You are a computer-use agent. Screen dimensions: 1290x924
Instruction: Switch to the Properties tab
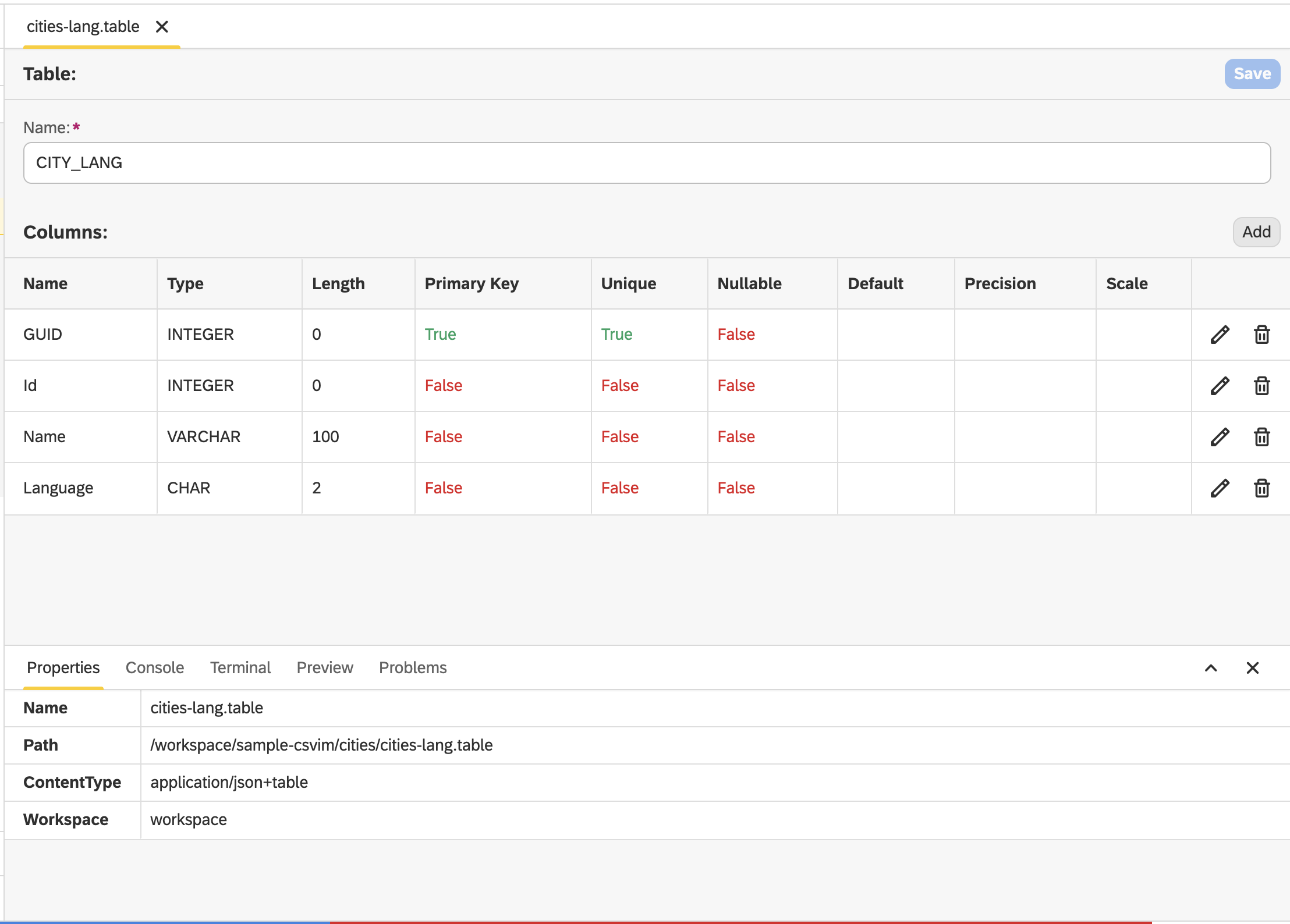pyautogui.click(x=63, y=667)
